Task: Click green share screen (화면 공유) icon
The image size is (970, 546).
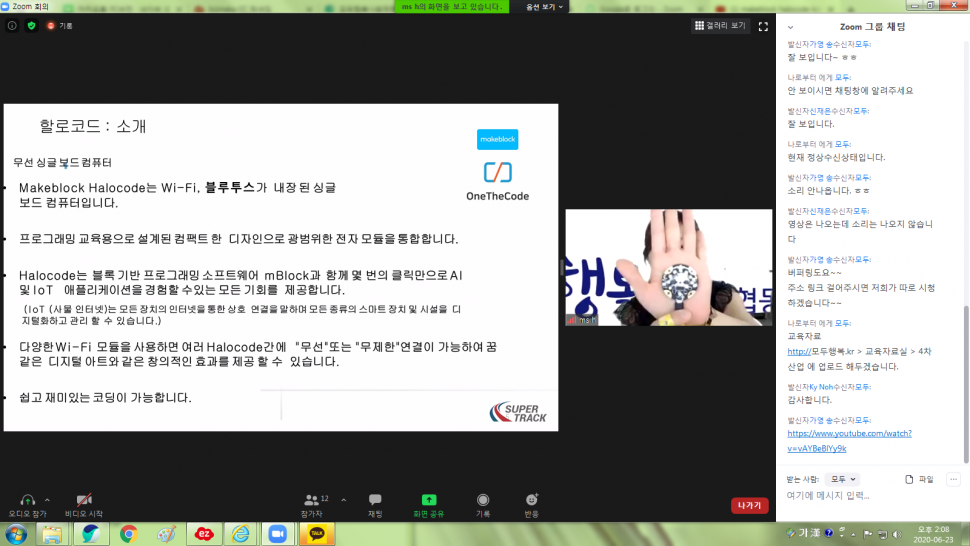Action: [429, 500]
